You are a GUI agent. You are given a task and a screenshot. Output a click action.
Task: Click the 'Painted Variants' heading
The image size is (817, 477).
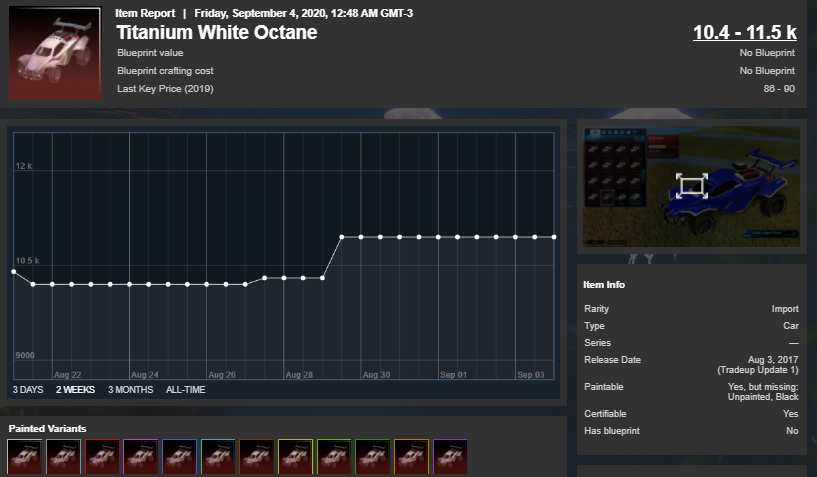coord(47,429)
